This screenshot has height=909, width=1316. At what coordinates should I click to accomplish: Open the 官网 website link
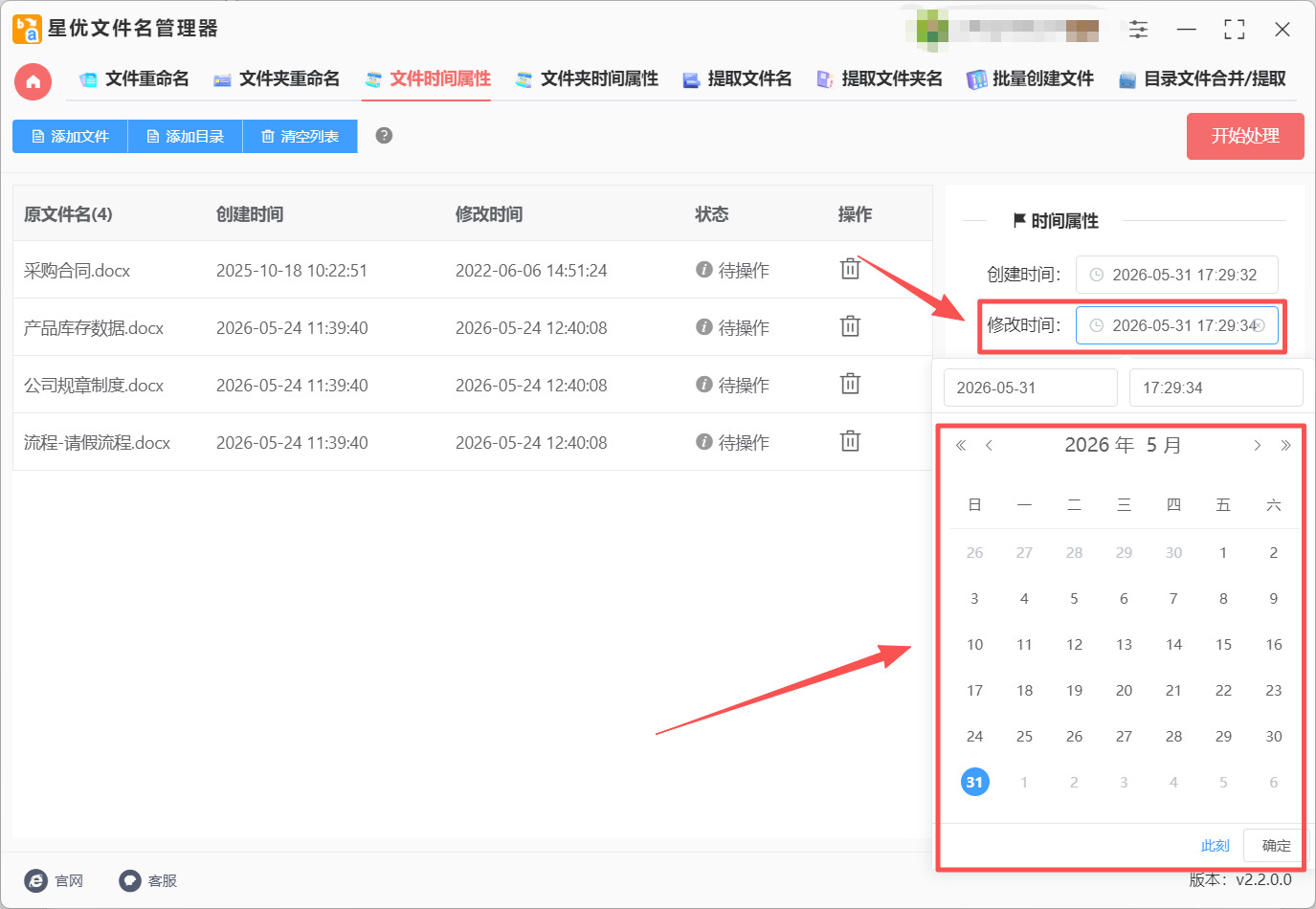[54, 880]
